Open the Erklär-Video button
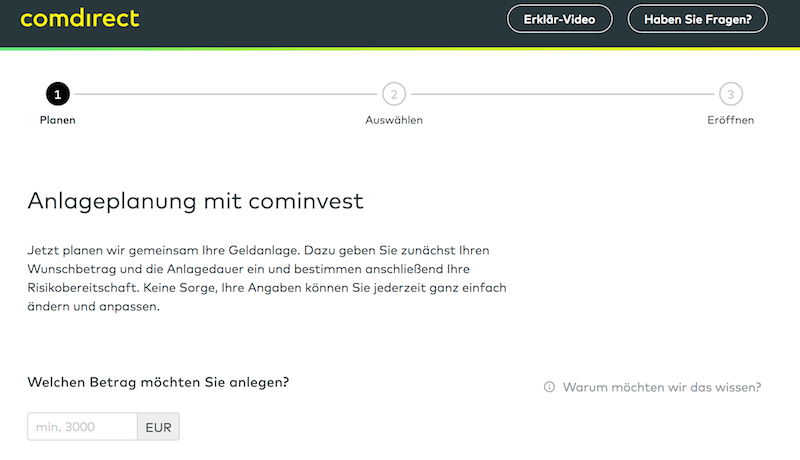 click(560, 19)
